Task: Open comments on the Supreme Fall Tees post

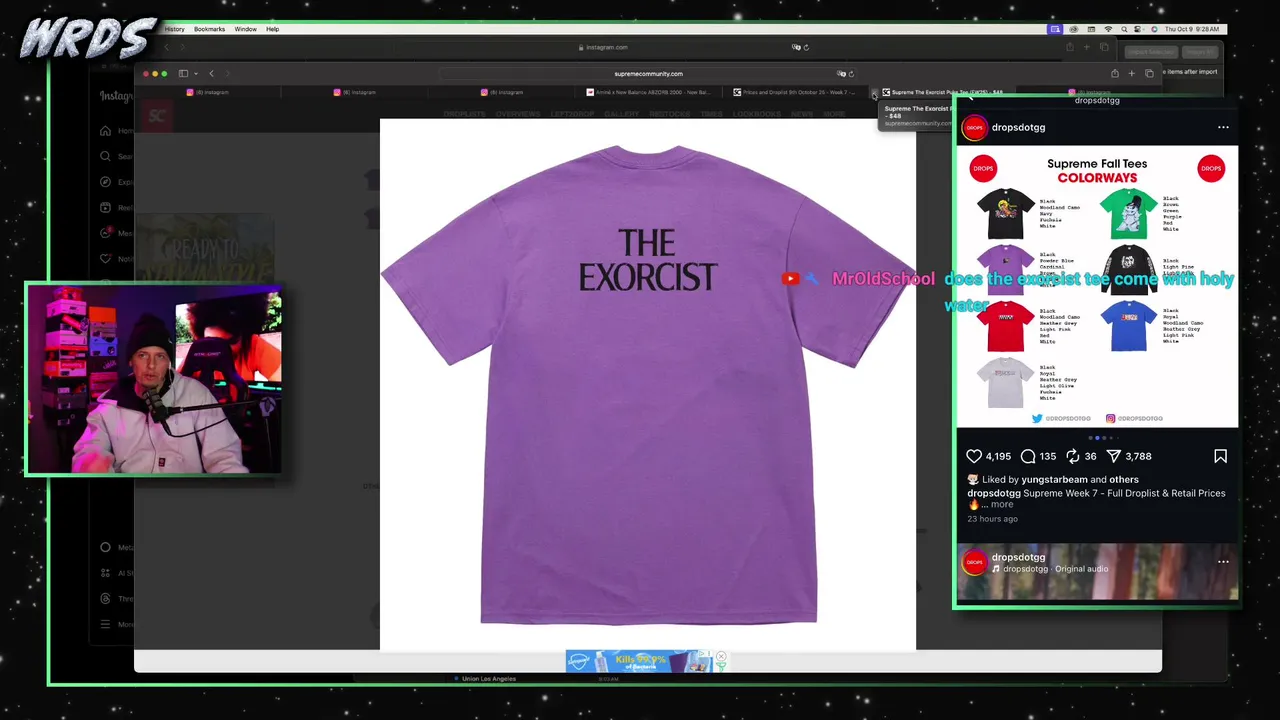Action: pyautogui.click(x=1028, y=456)
